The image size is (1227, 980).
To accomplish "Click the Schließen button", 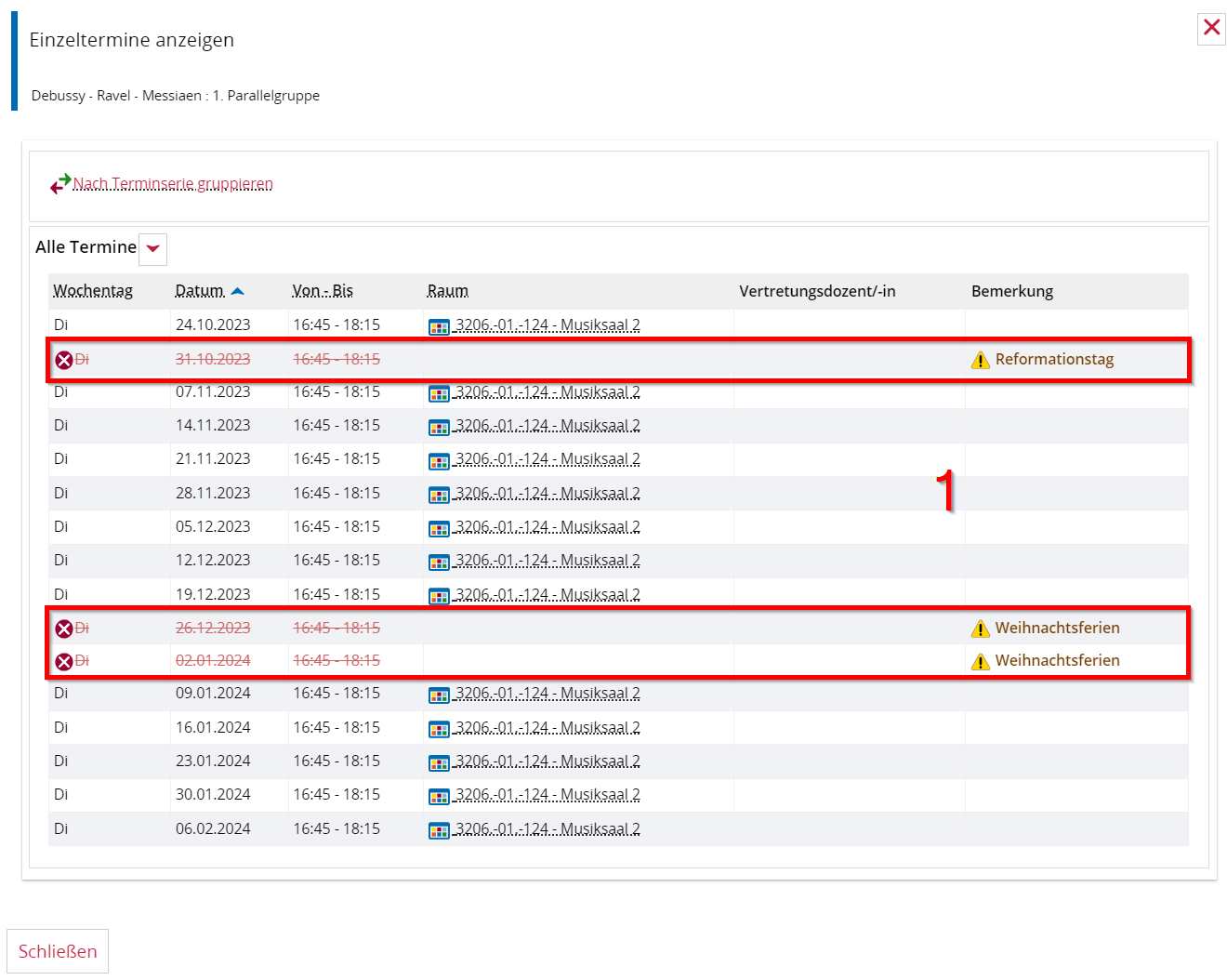I will point(58,951).
